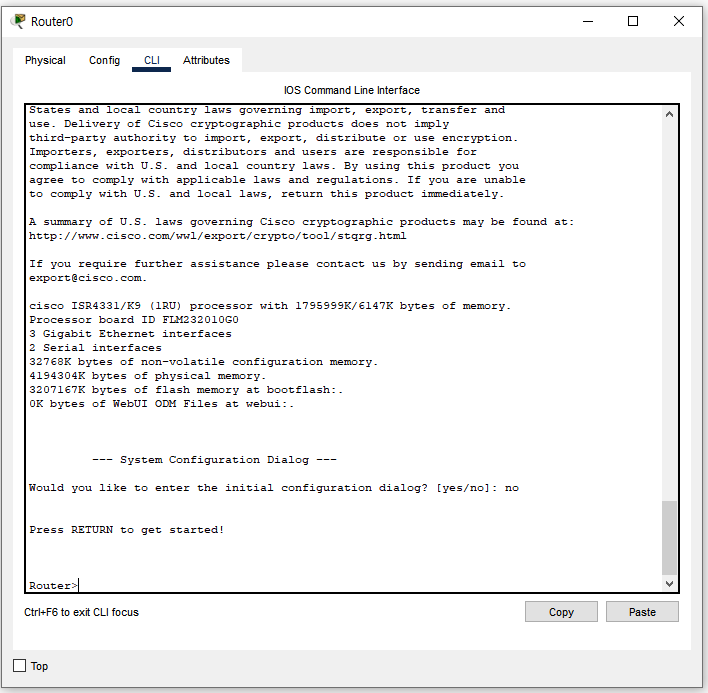The width and height of the screenshot is (708, 693).
Task: Click 'Processor board ID FLM232010G0' line
Action: click(134, 320)
